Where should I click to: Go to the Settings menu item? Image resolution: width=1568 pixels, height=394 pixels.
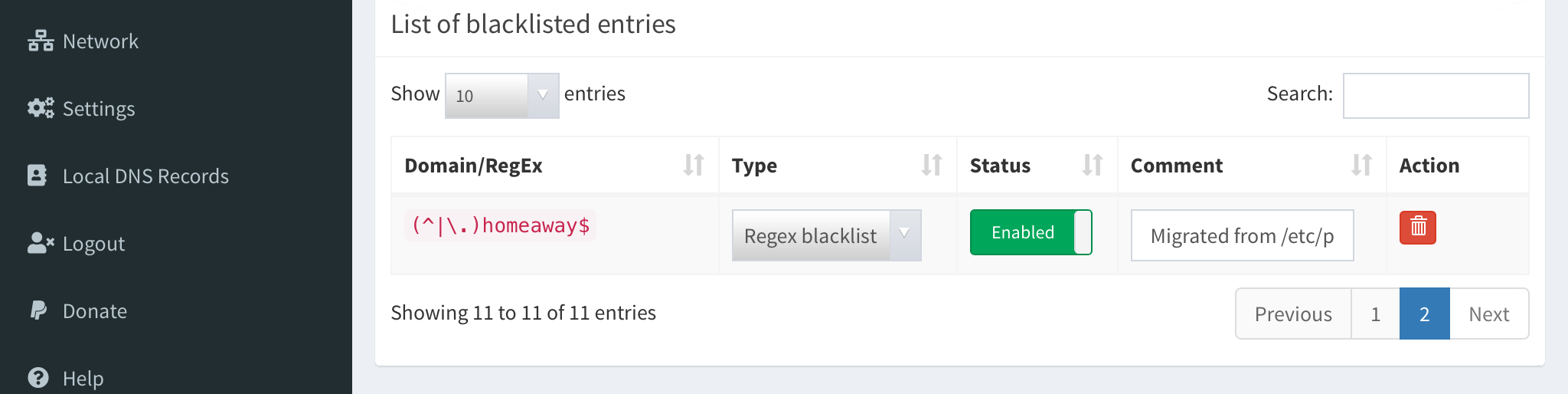coord(99,109)
